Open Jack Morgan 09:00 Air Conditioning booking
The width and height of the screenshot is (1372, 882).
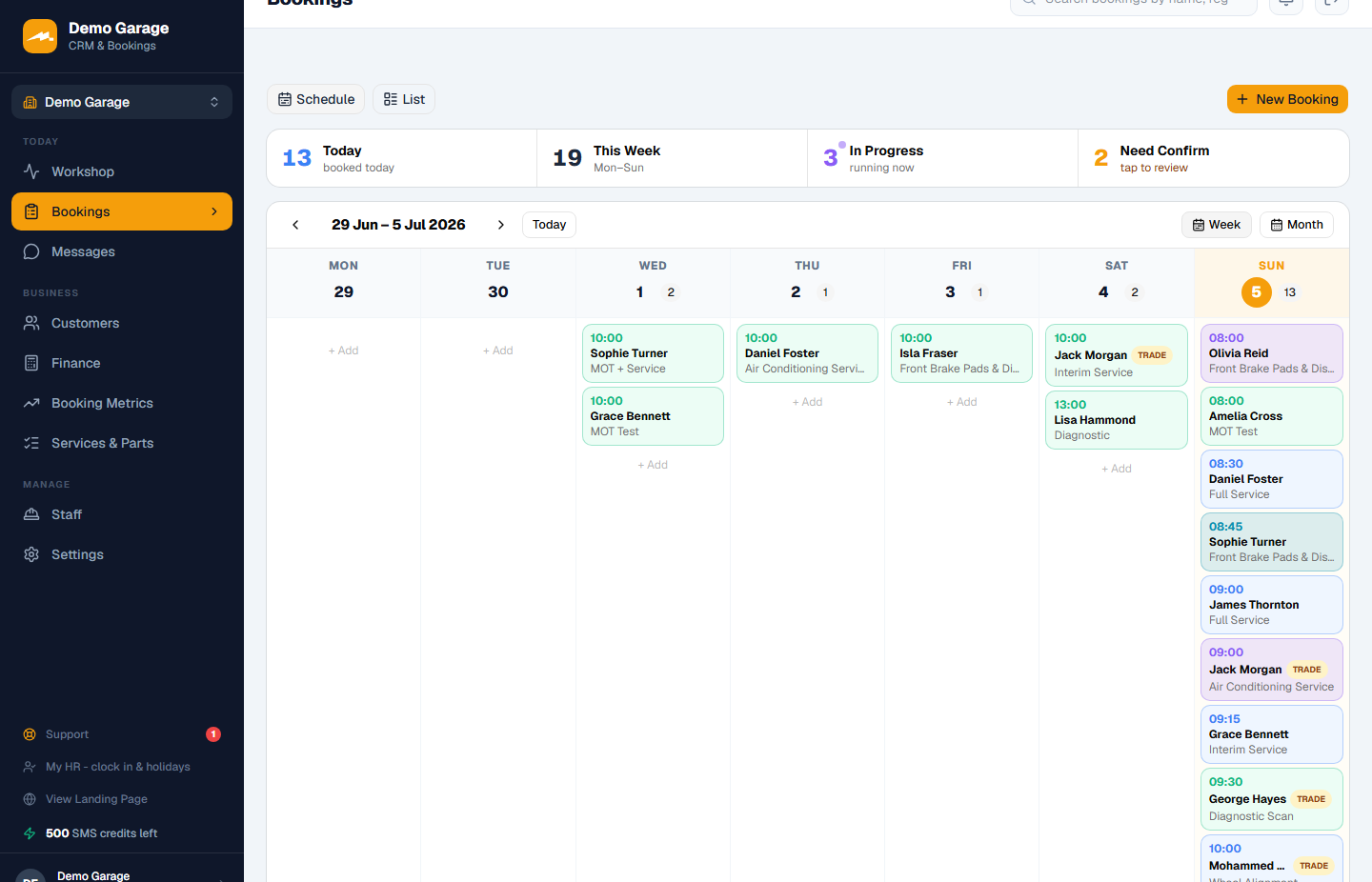coord(1272,670)
